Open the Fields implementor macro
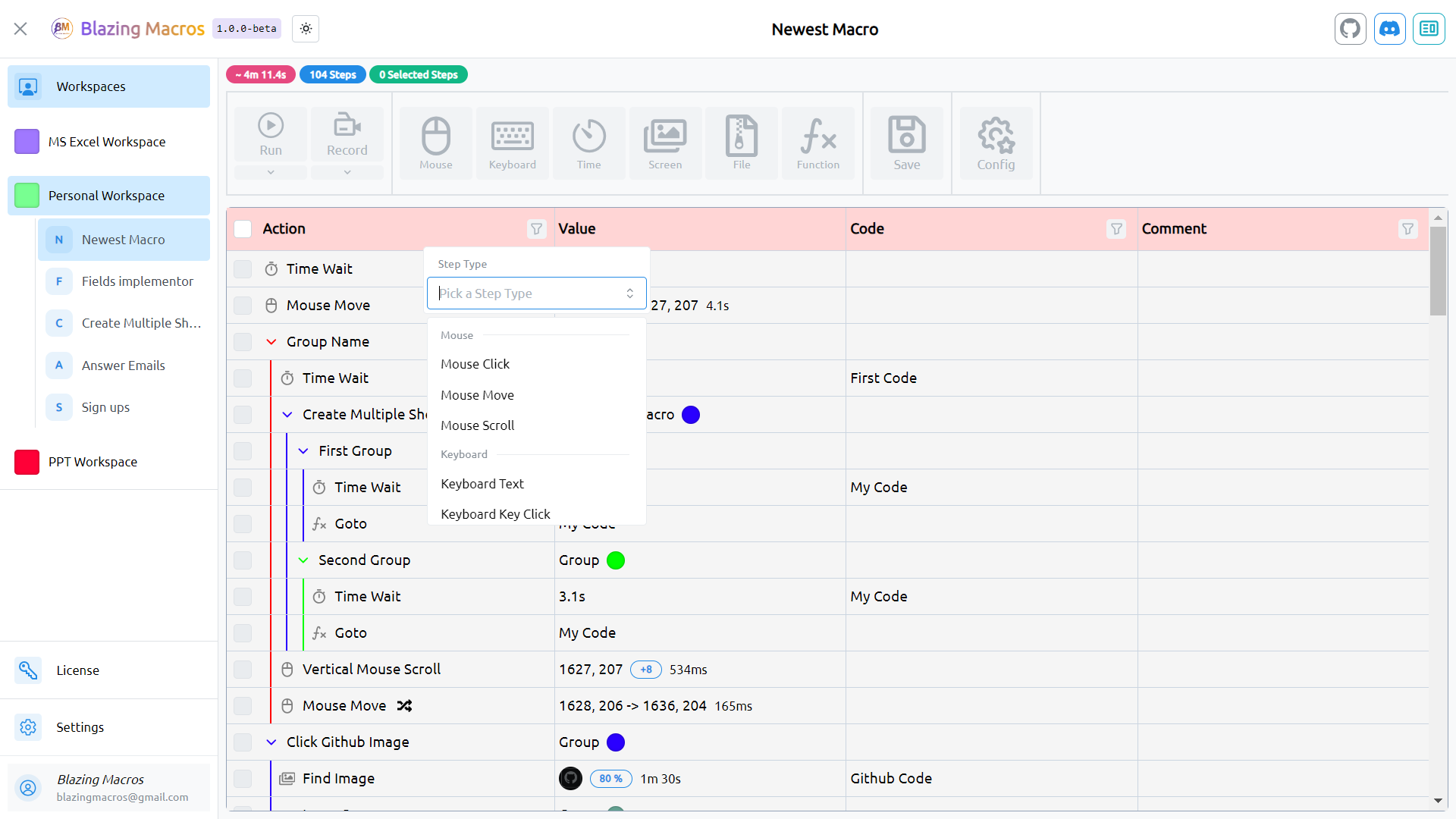 point(124,281)
